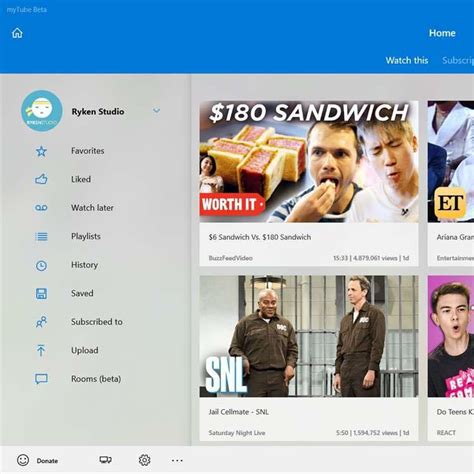The height and width of the screenshot is (474, 474).
Task: Click the Home icon in header
Action: click(17, 33)
